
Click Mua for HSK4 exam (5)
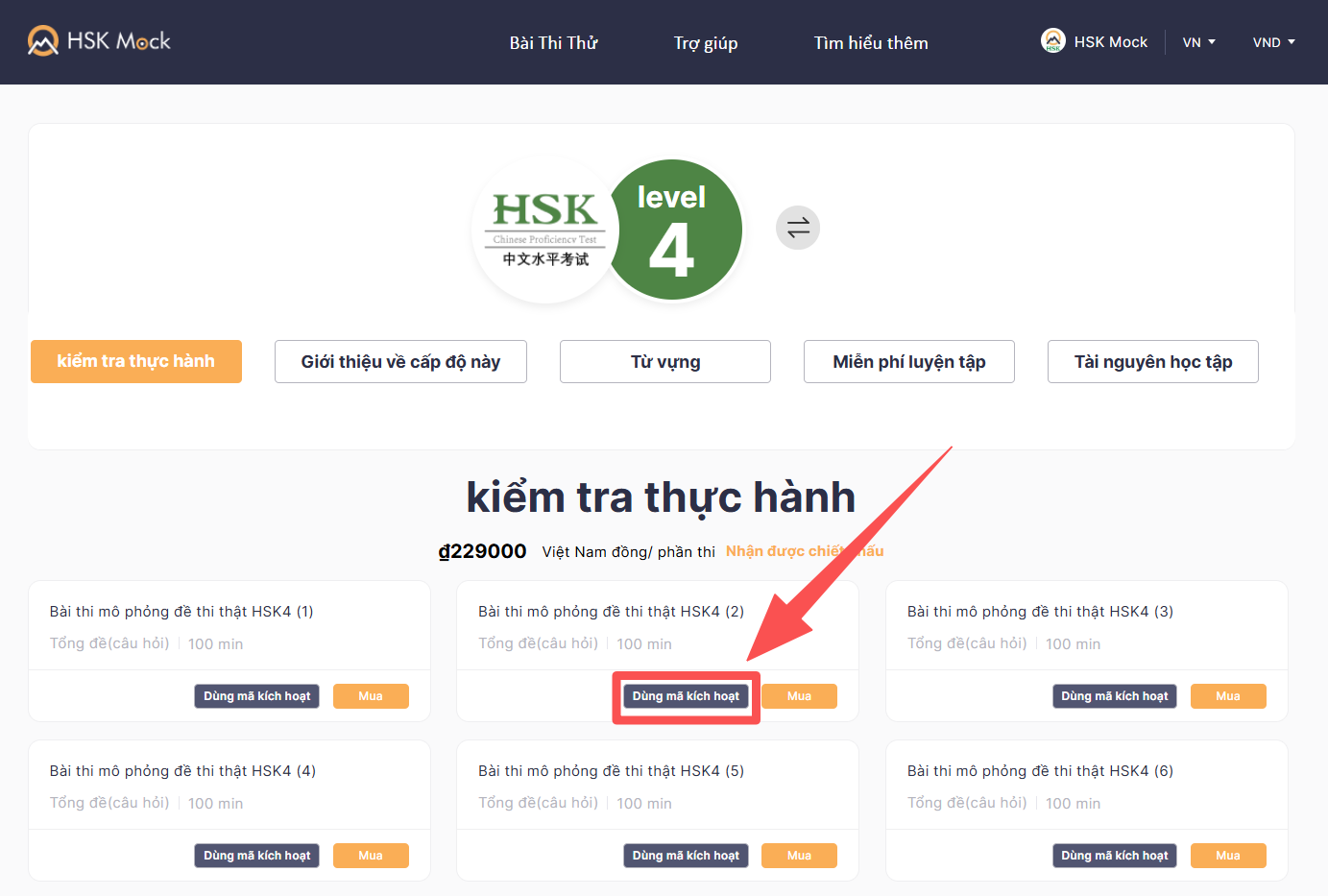pyautogui.click(x=799, y=855)
